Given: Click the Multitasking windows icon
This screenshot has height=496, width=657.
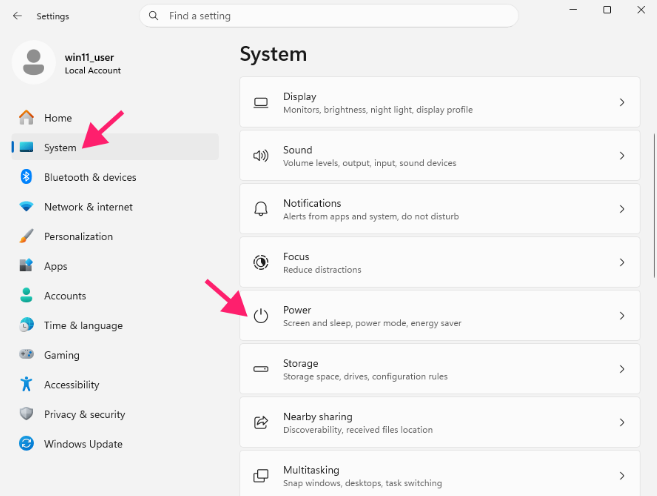Looking at the screenshot, I should pos(261,475).
